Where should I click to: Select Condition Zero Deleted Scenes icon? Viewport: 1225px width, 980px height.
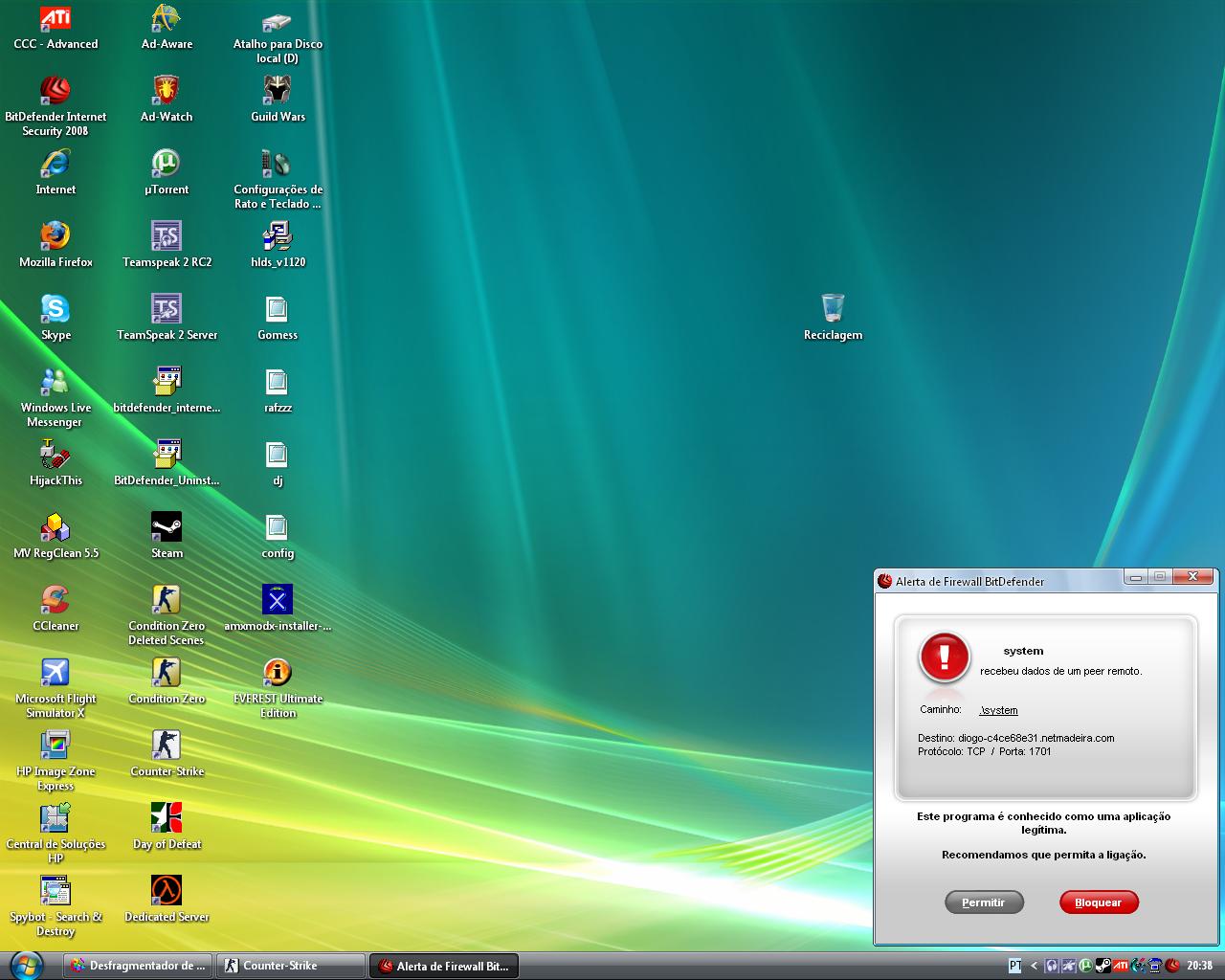(x=167, y=616)
